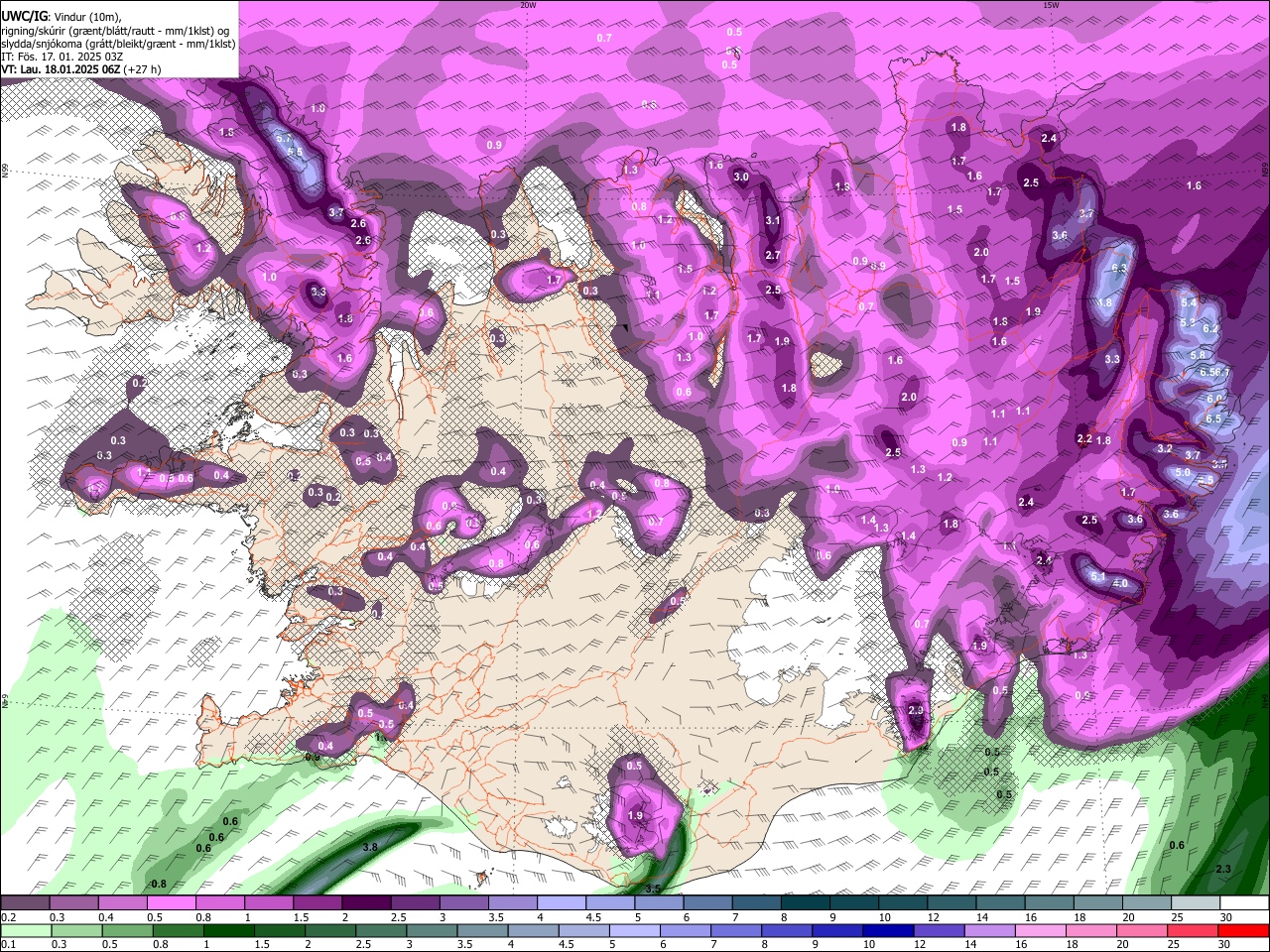Pick the red swatch after 30 on lower scale
This screenshot has height=952, width=1270.
[x=1243, y=930]
